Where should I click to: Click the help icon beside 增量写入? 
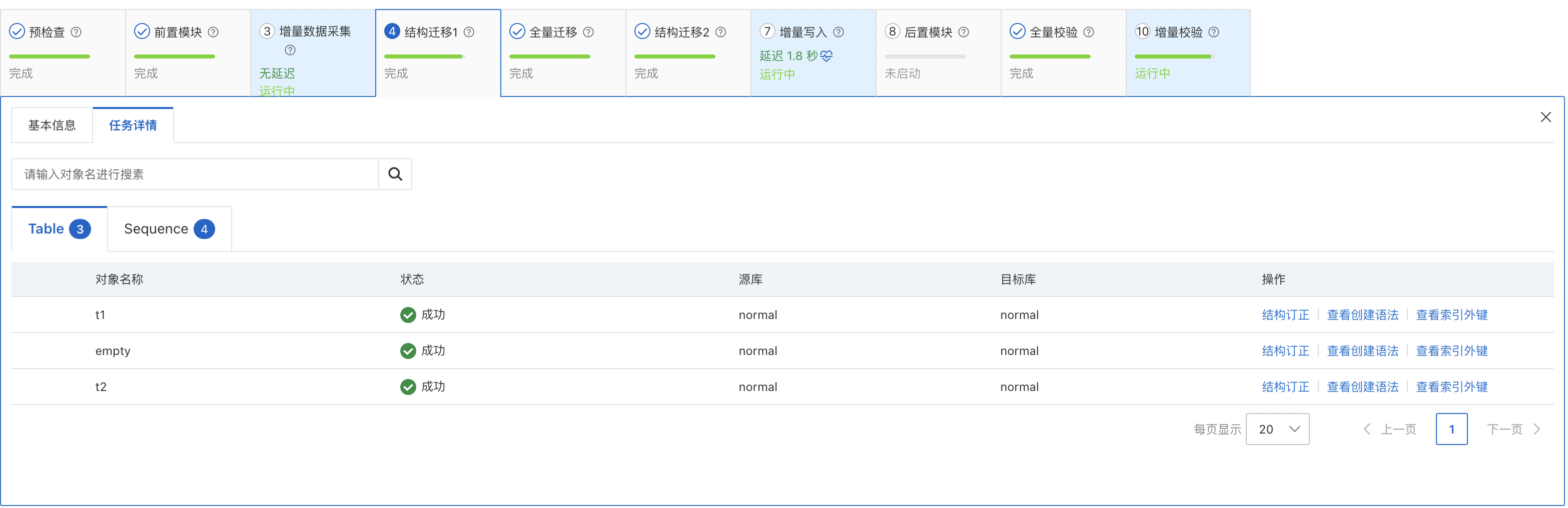(839, 32)
